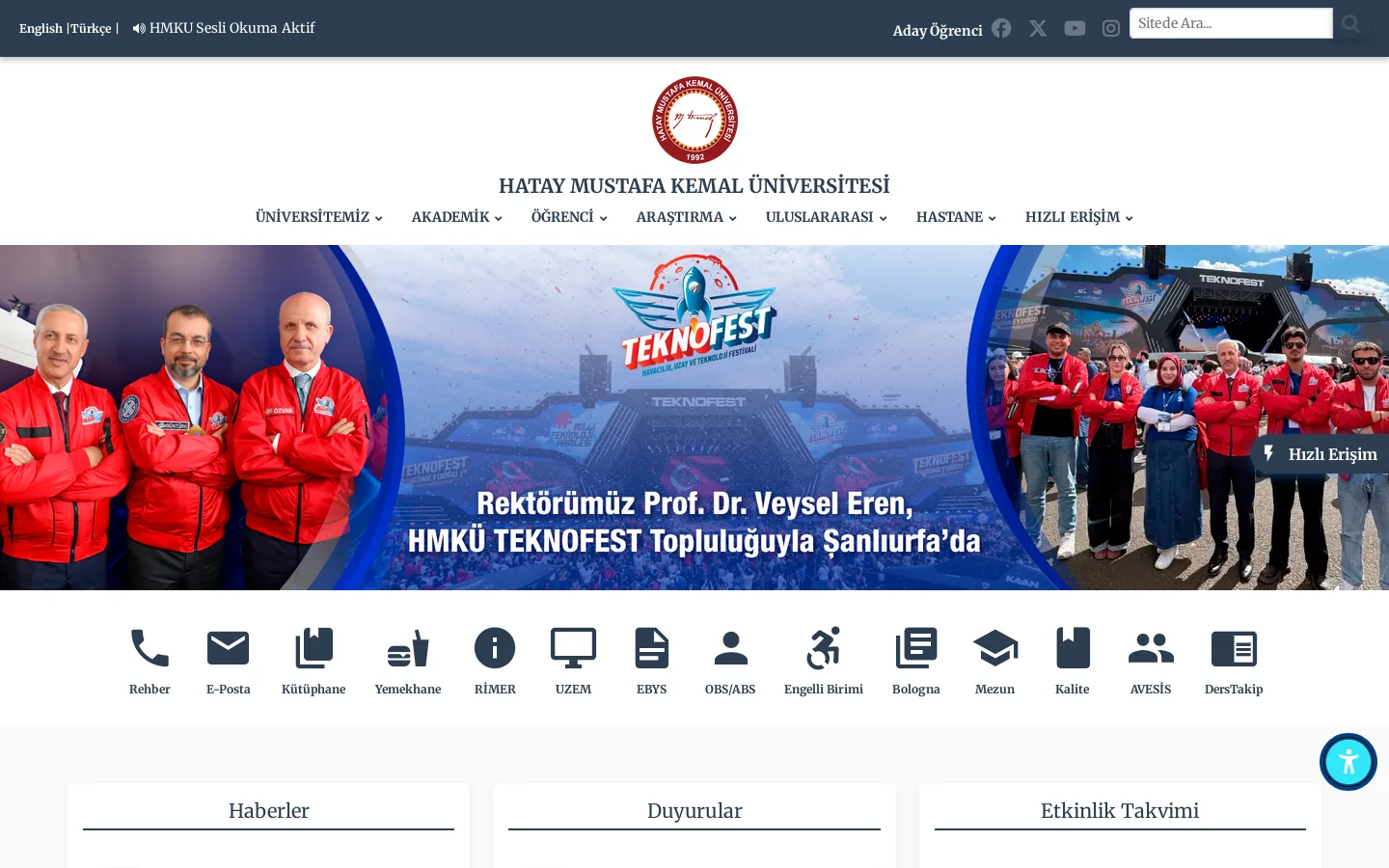
Task: Expand the ARAŞTIRMA dropdown menu
Action: pyautogui.click(x=687, y=217)
